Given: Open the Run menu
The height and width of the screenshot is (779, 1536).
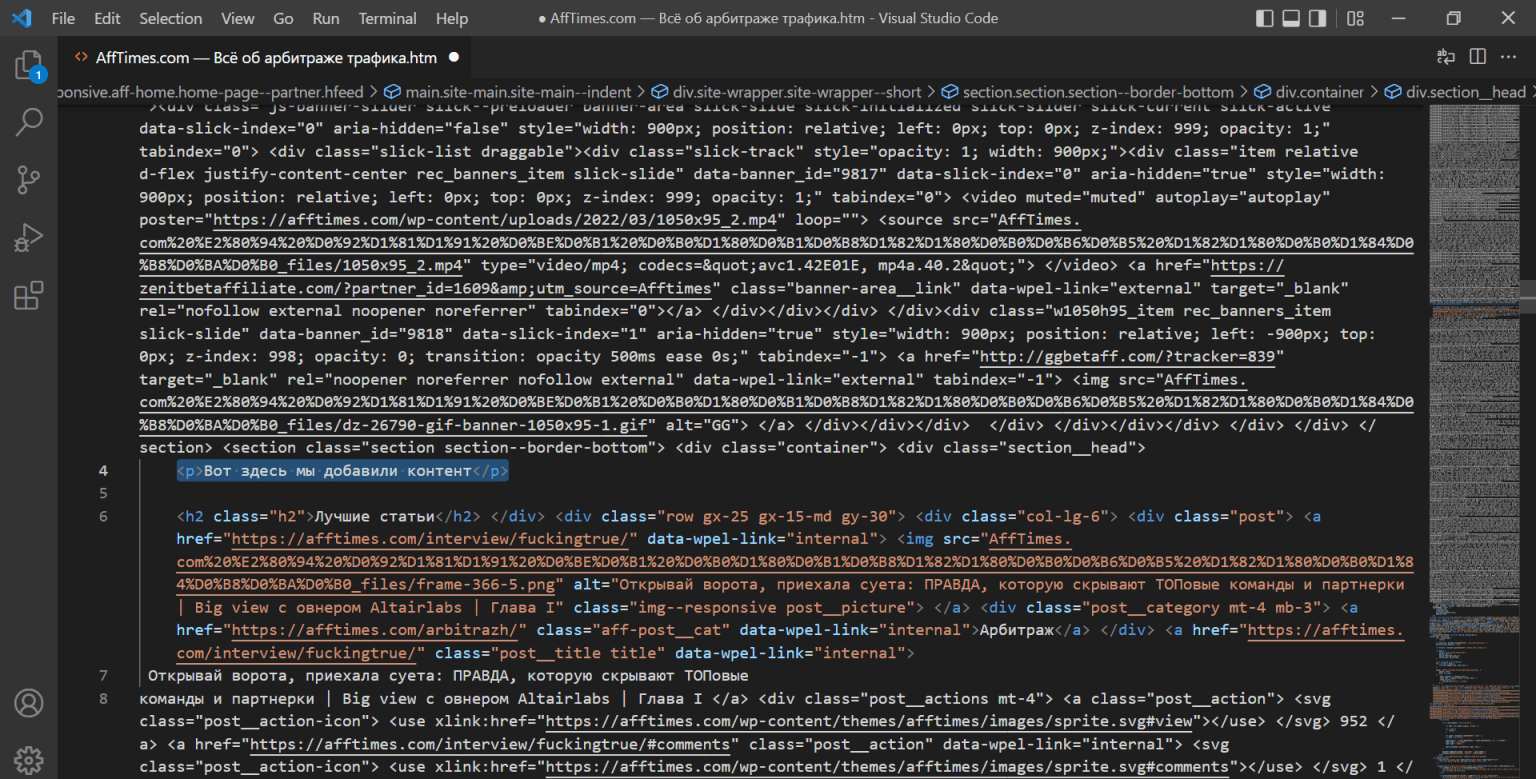Looking at the screenshot, I should tap(326, 18).
